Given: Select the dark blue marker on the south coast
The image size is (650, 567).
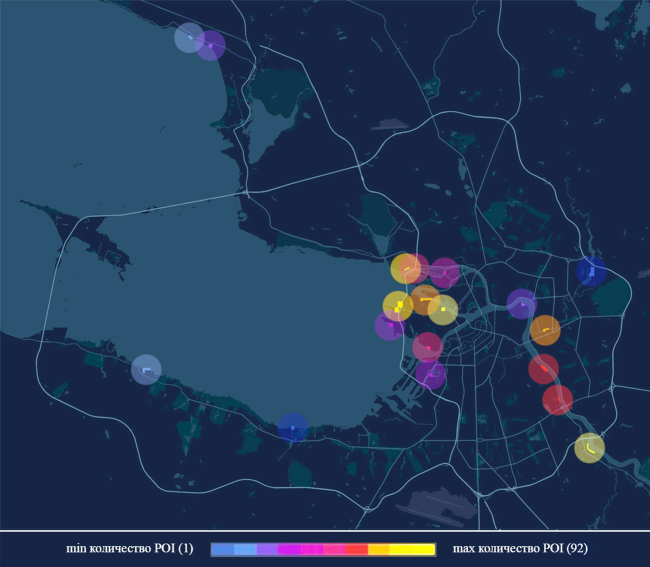Looking at the screenshot, I should (x=292, y=428).
